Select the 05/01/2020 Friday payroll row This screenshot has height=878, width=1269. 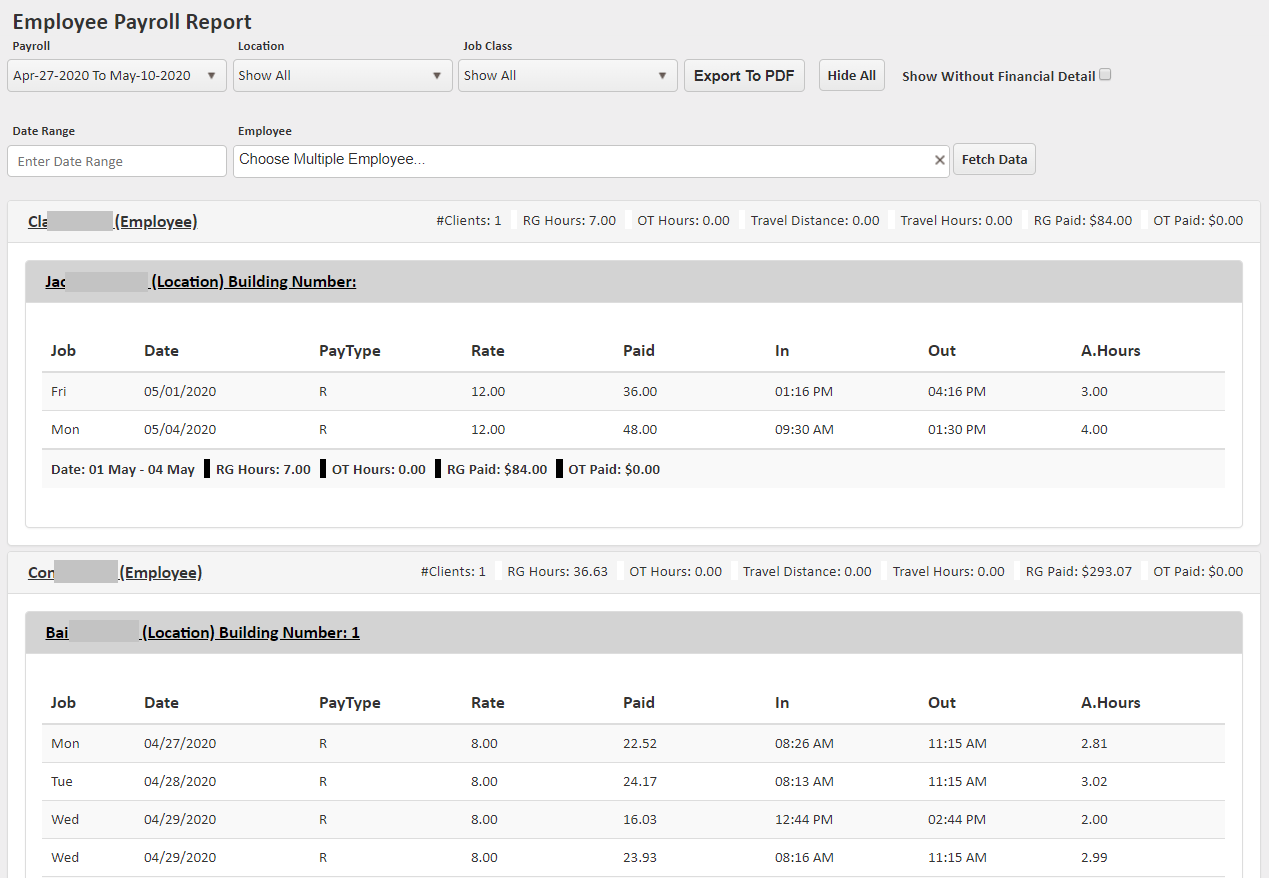click(633, 392)
